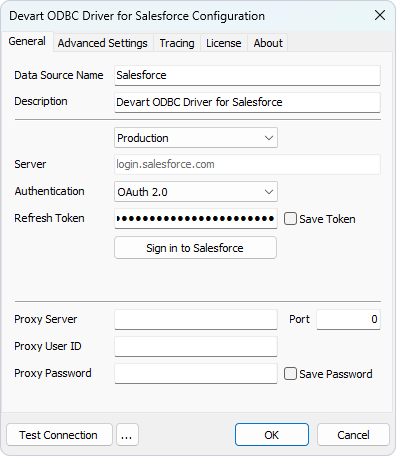Click Sign in to Salesforce button
The height and width of the screenshot is (456, 396).
195,248
